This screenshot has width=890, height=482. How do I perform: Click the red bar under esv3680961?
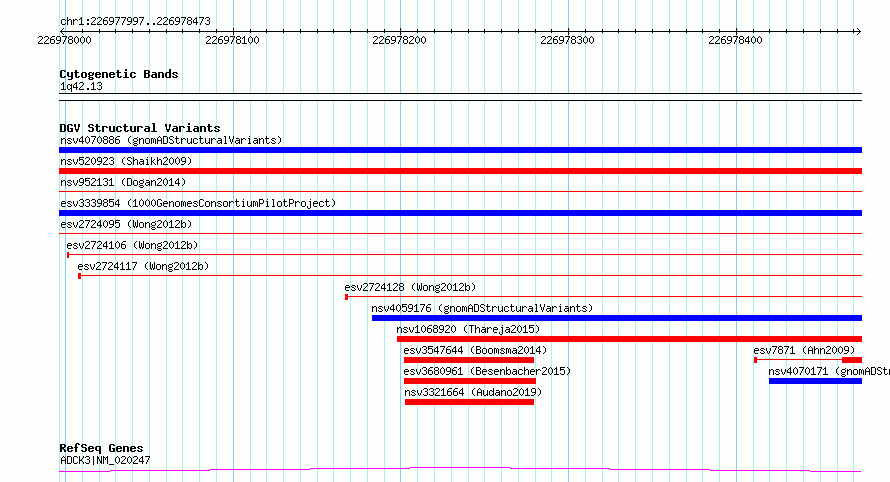coord(470,381)
